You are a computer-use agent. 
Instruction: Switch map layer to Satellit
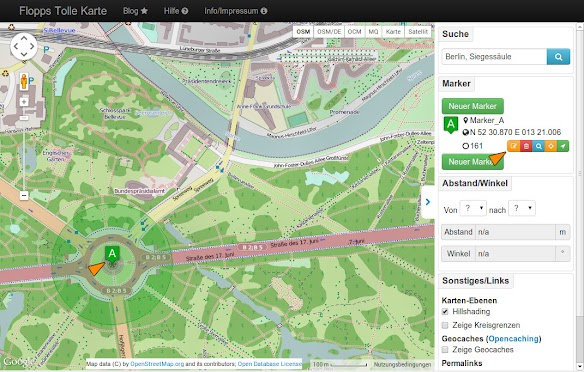coord(418,32)
